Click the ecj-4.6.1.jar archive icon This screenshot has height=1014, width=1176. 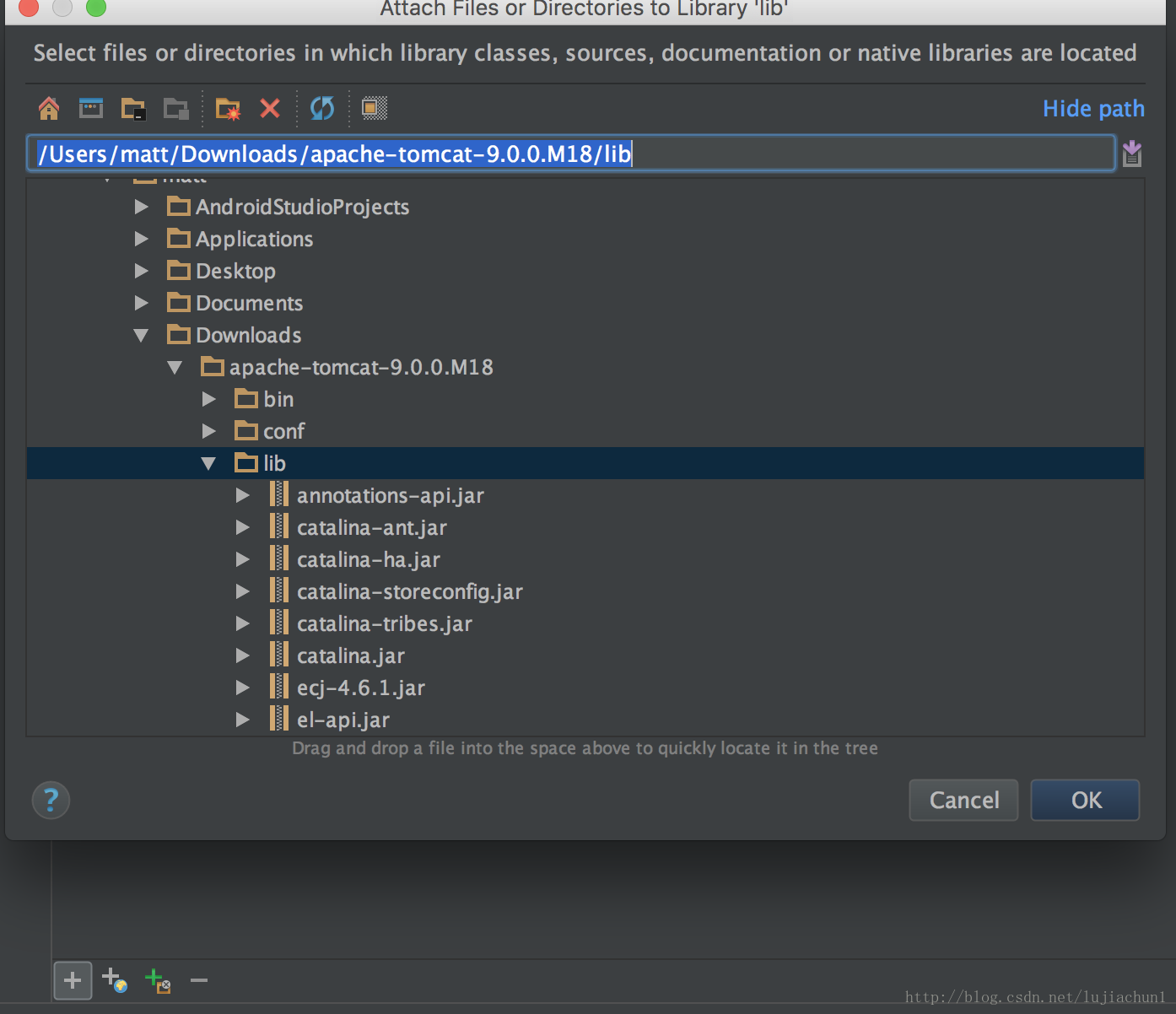click(x=278, y=688)
